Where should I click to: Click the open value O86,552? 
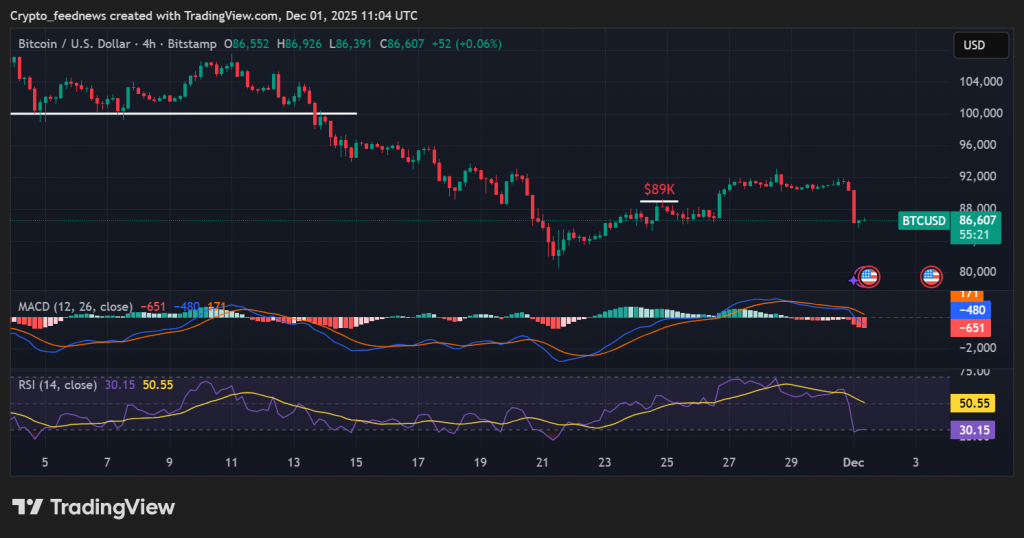tap(246, 44)
